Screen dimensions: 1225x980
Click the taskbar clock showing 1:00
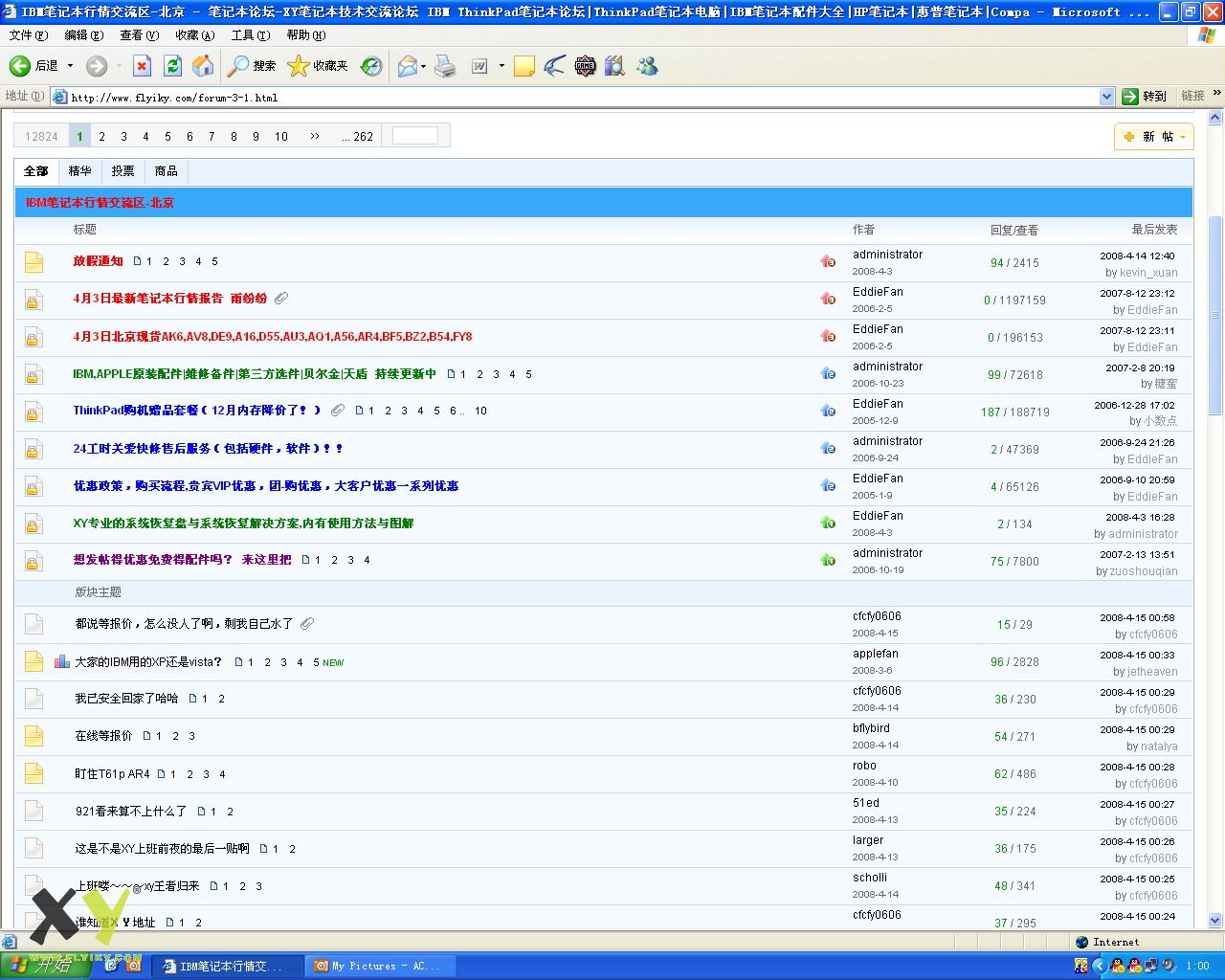1197,966
